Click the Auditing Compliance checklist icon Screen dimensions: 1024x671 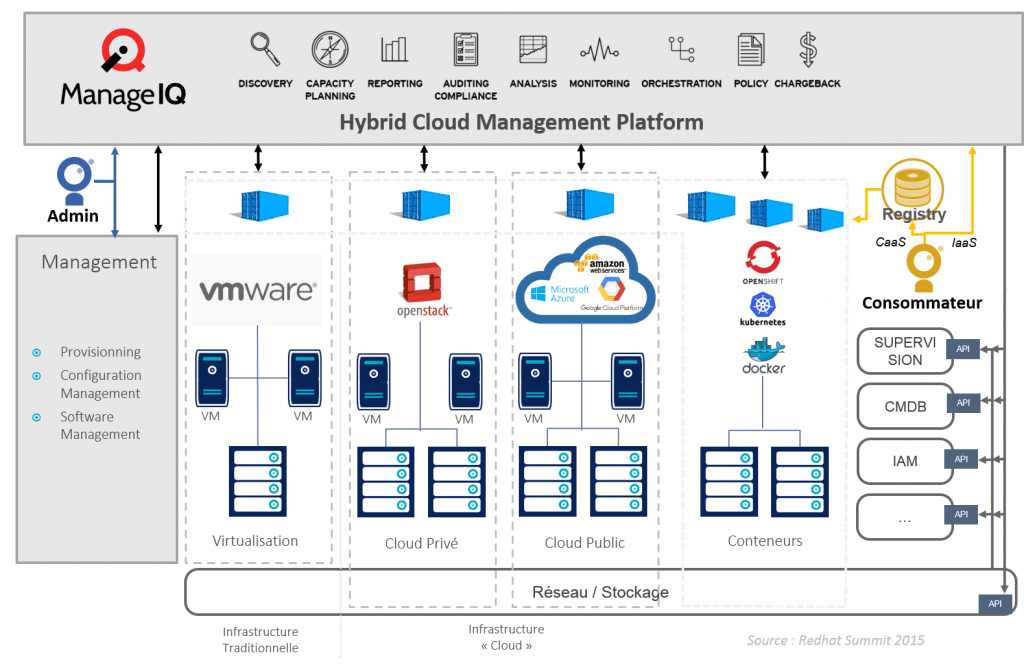point(465,49)
